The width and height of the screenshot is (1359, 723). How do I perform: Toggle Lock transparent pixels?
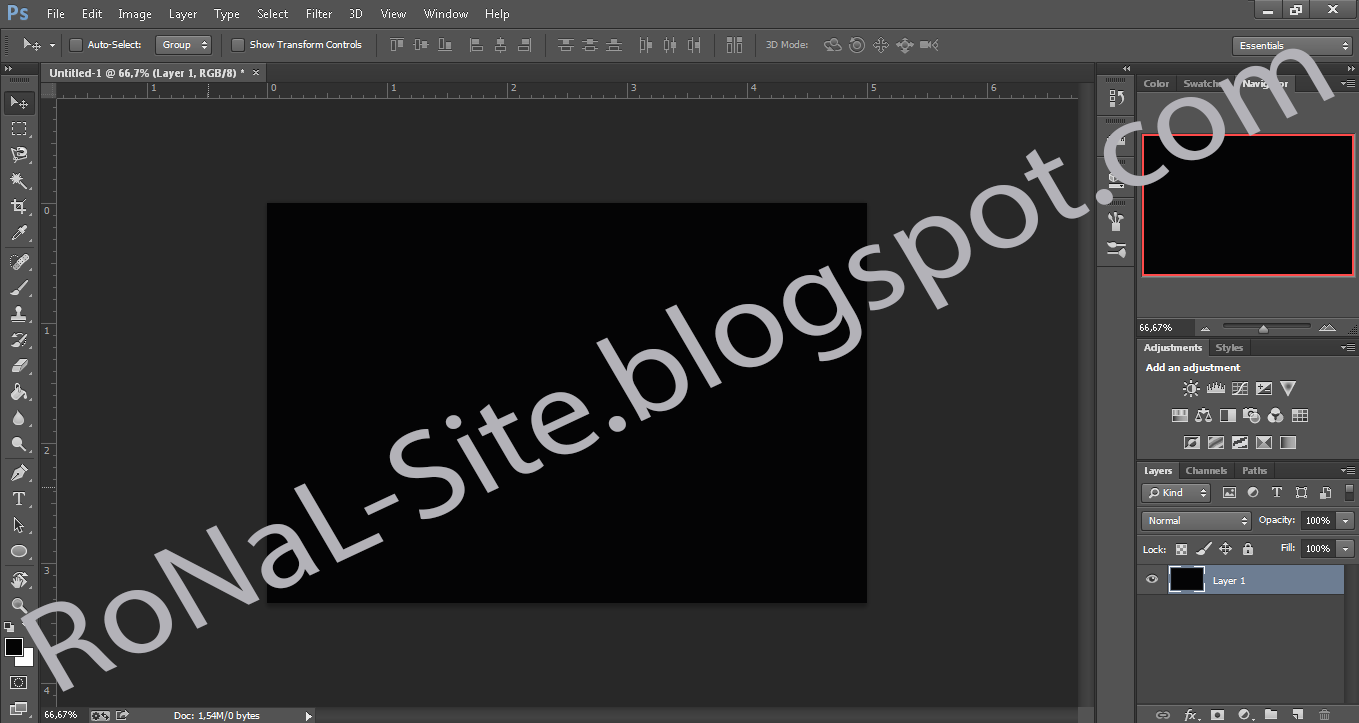[x=1182, y=549]
